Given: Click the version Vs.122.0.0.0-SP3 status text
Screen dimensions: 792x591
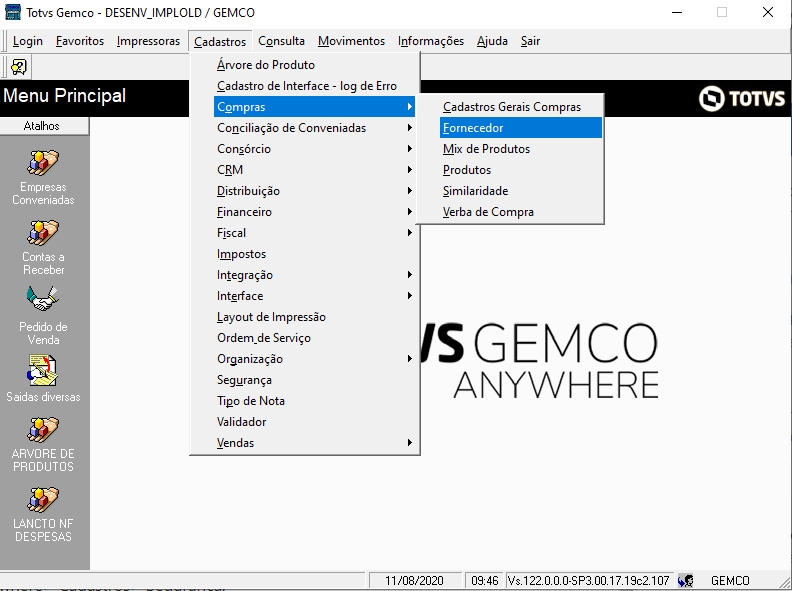Looking at the screenshot, I should tap(588, 580).
